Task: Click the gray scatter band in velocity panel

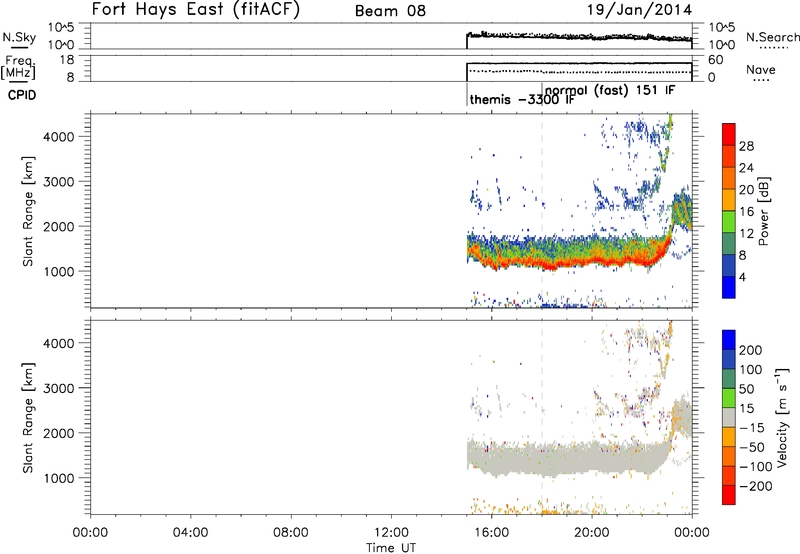Action: pos(571,458)
